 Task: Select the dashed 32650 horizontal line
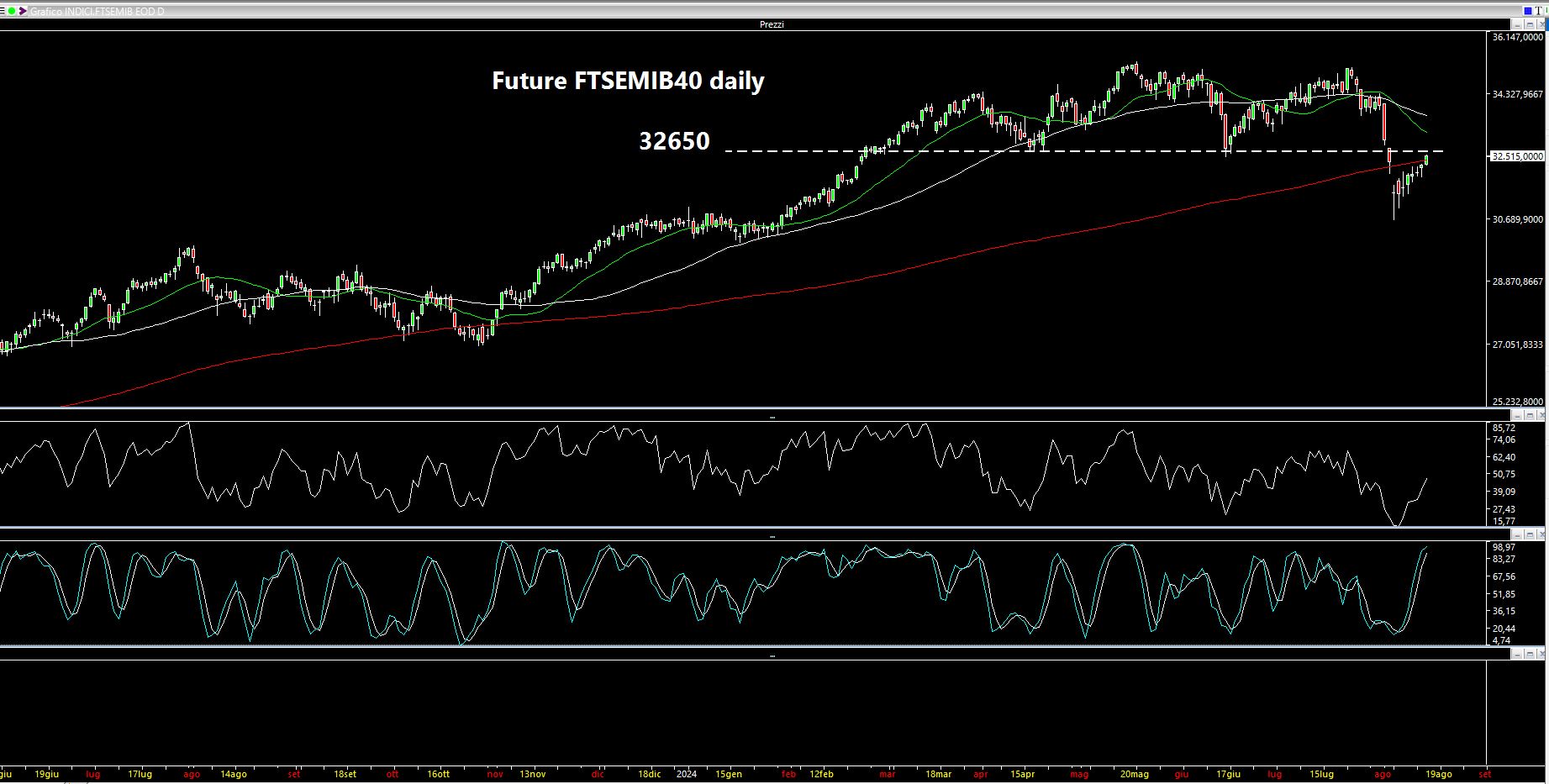1083,151
